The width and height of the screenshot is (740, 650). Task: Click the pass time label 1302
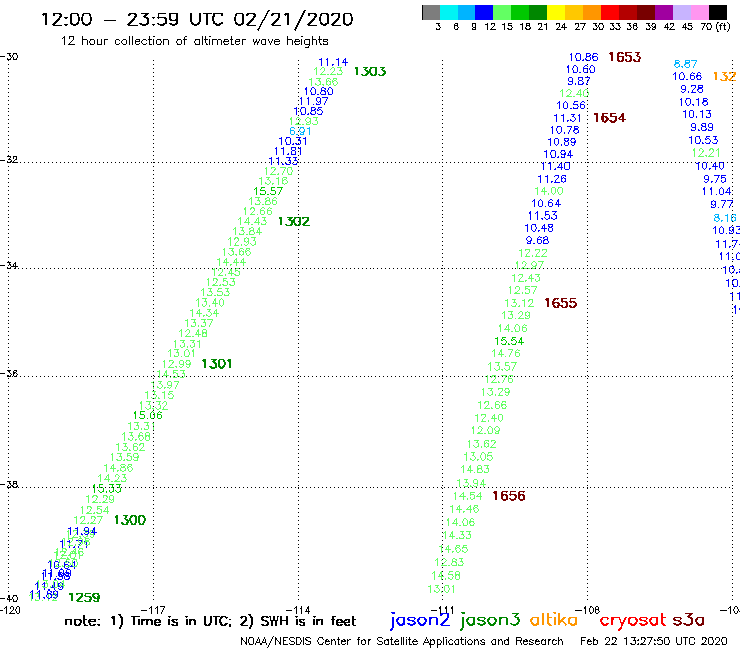tap(294, 221)
